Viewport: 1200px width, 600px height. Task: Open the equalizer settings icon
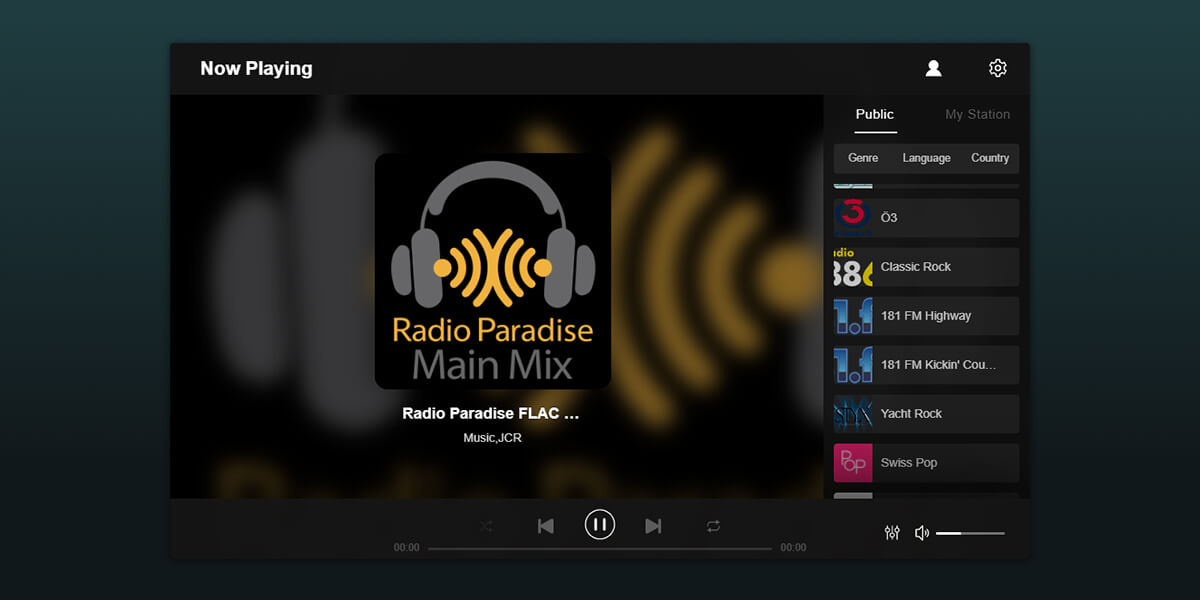pos(892,533)
